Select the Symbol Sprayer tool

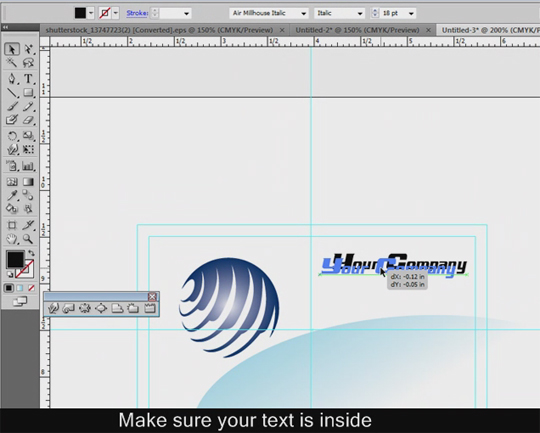(12, 166)
